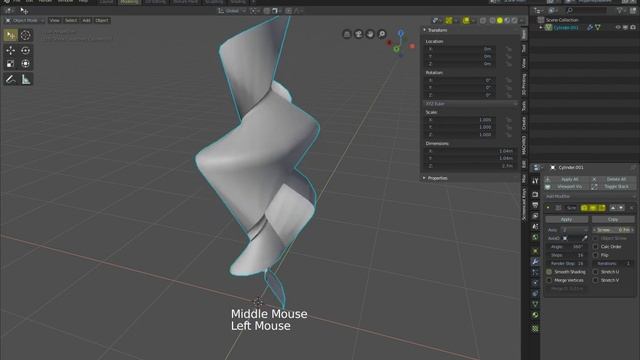The width and height of the screenshot is (640, 360).
Task: Open the View menu in viewport header
Action: pos(54,20)
